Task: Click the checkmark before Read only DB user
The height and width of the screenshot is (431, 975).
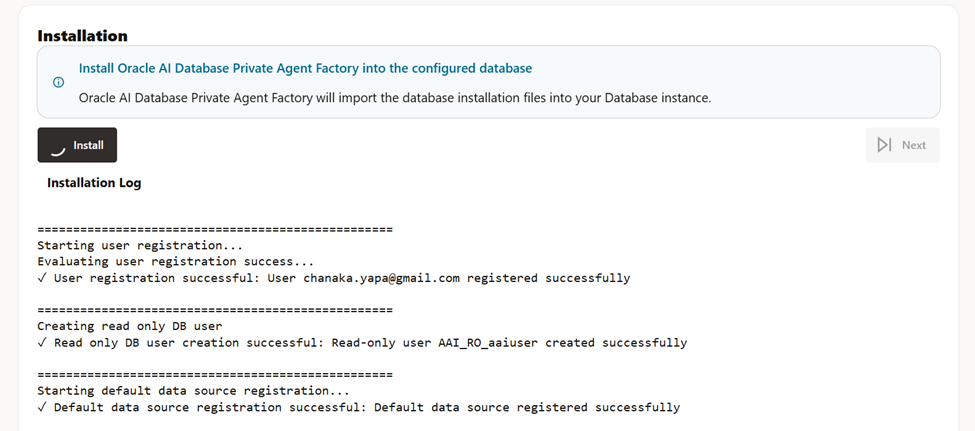Action: pos(42,343)
